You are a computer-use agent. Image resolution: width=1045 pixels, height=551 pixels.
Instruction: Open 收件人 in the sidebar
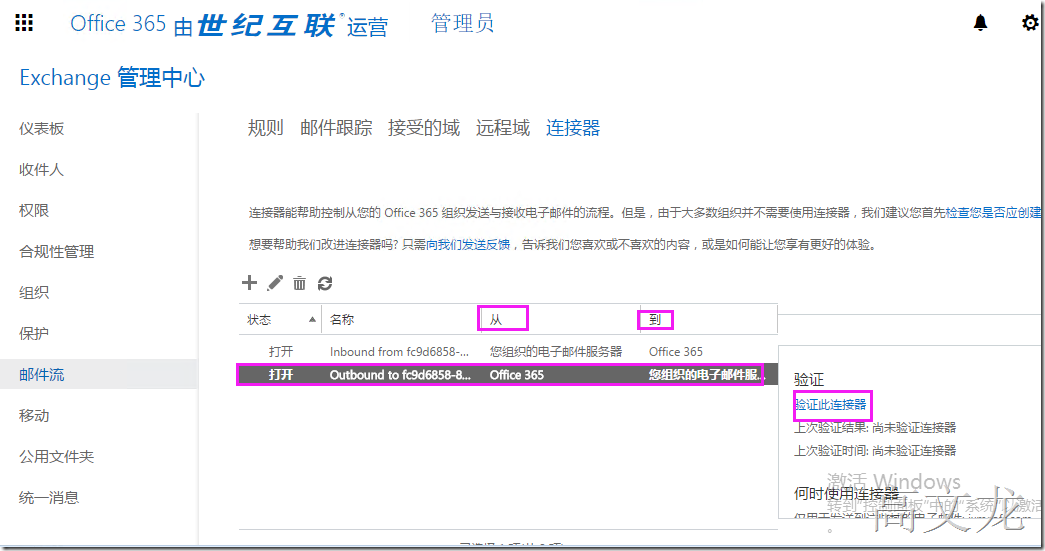click(41, 169)
